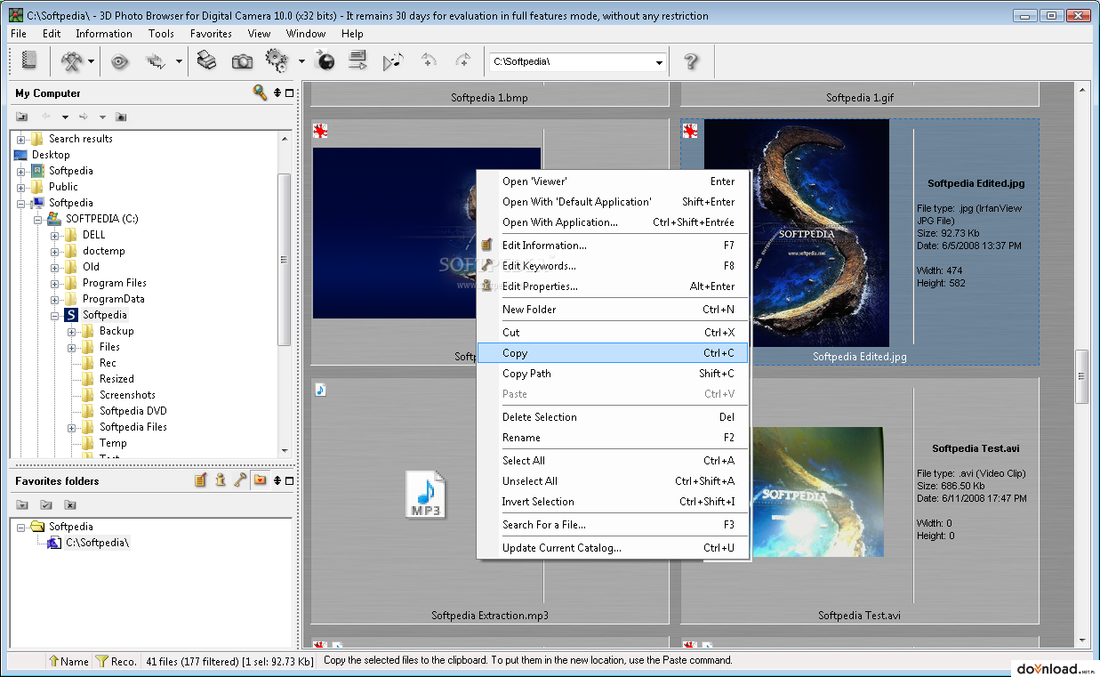Viewport: 1100px width, 677px height.
Task: Click the delete favorite folder X icon
Action: (x=69, y=504)
